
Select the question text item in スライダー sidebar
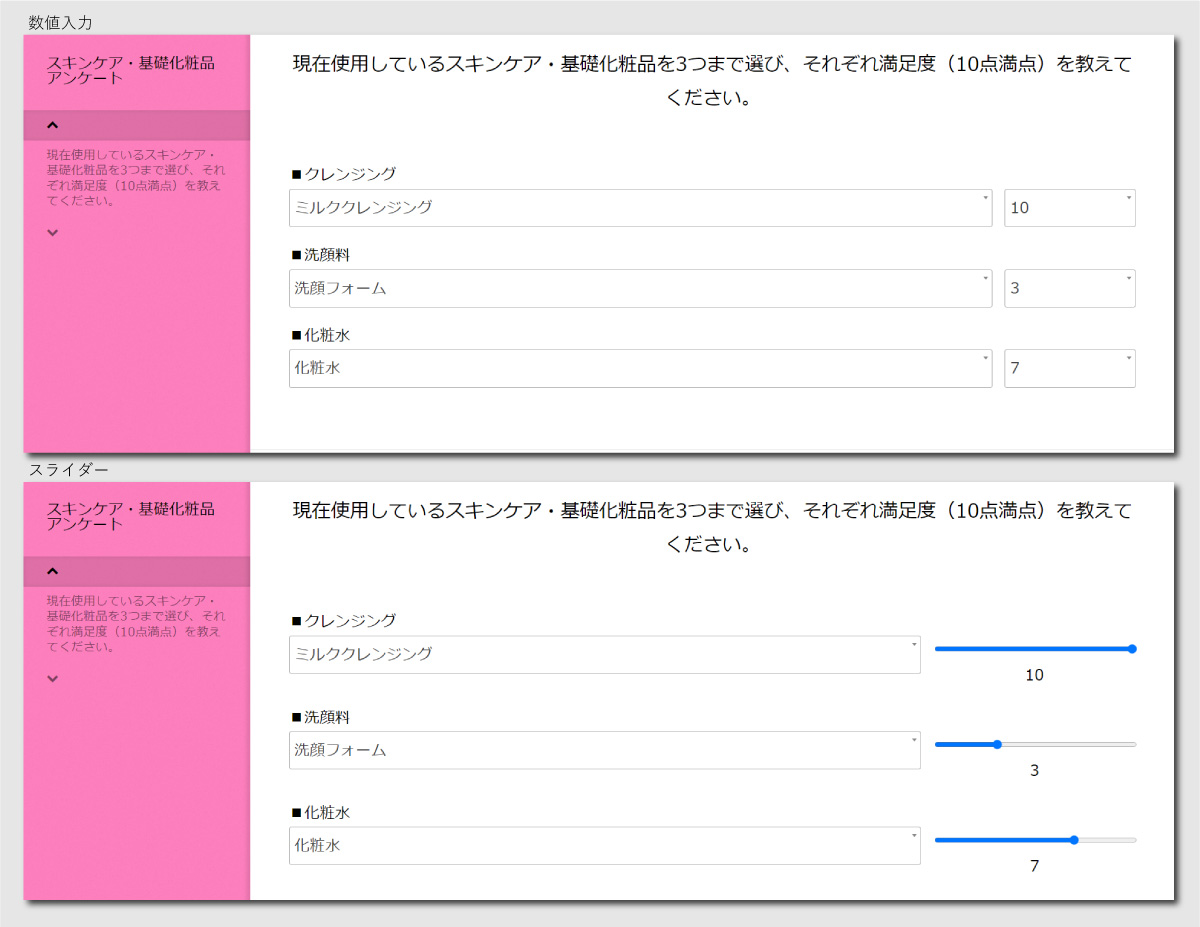tap(135, 624)
